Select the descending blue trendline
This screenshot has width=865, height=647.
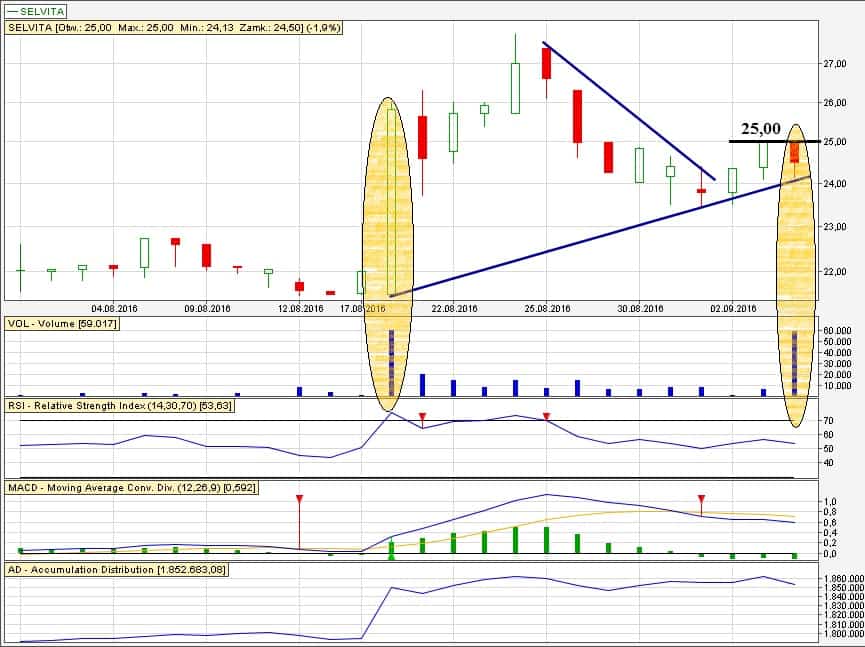tap(629, 111)
